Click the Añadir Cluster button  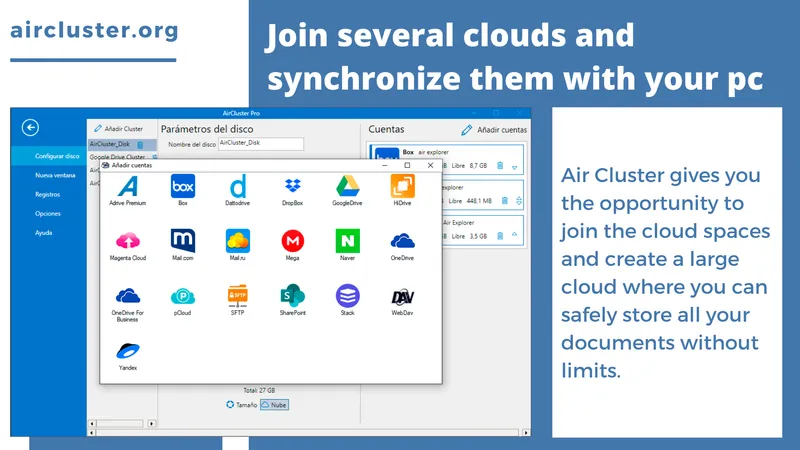pyautogui.click(x=118, y=129)
